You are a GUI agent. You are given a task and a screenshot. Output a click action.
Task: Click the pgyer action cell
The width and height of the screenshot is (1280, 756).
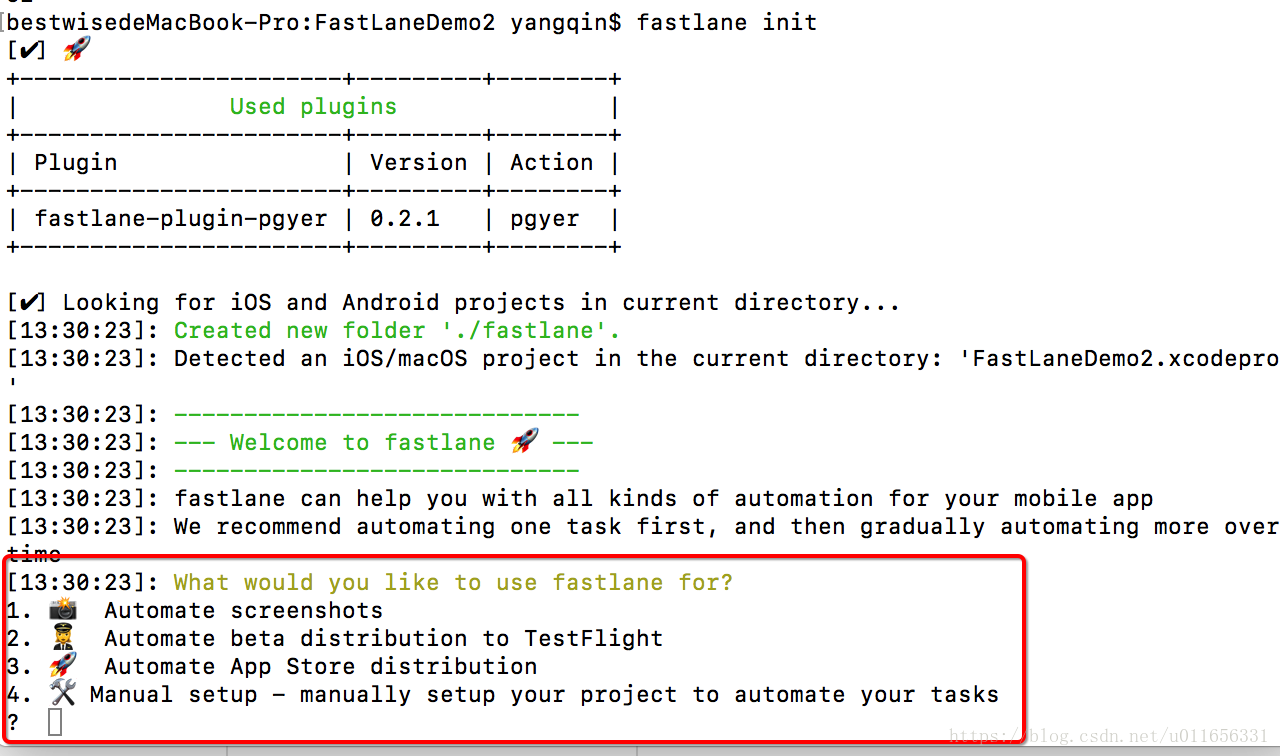[x=544, y=218]
